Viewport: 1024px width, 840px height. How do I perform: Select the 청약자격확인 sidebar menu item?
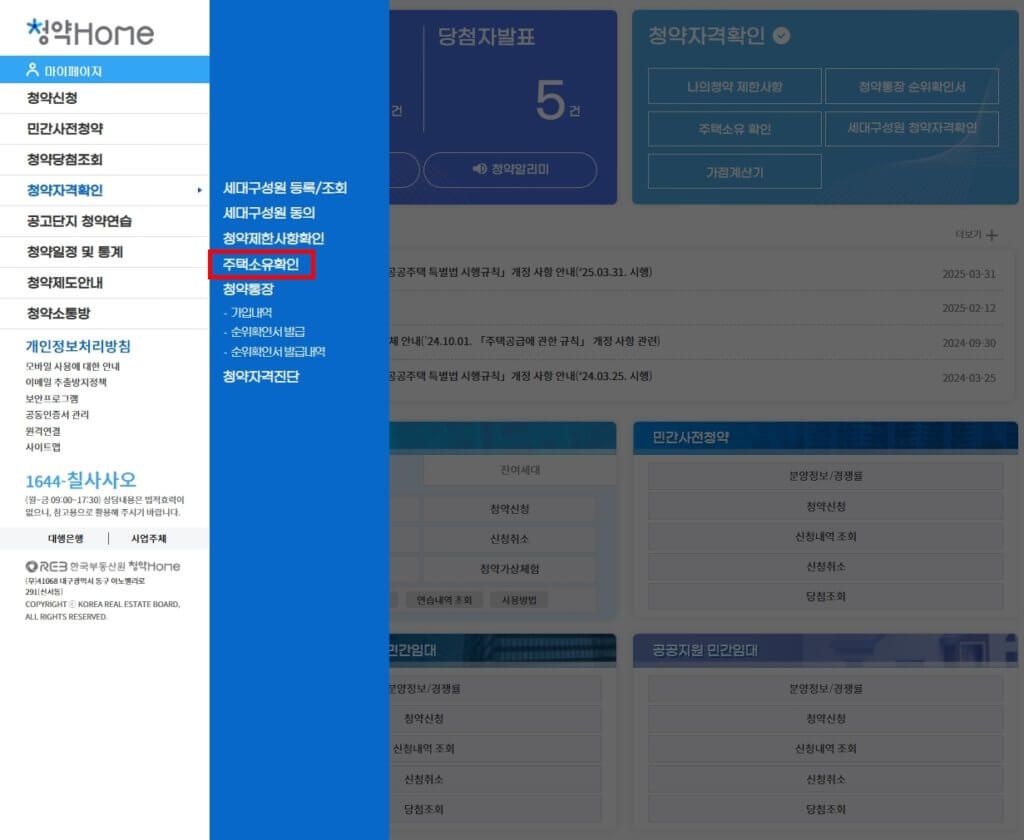104,190
